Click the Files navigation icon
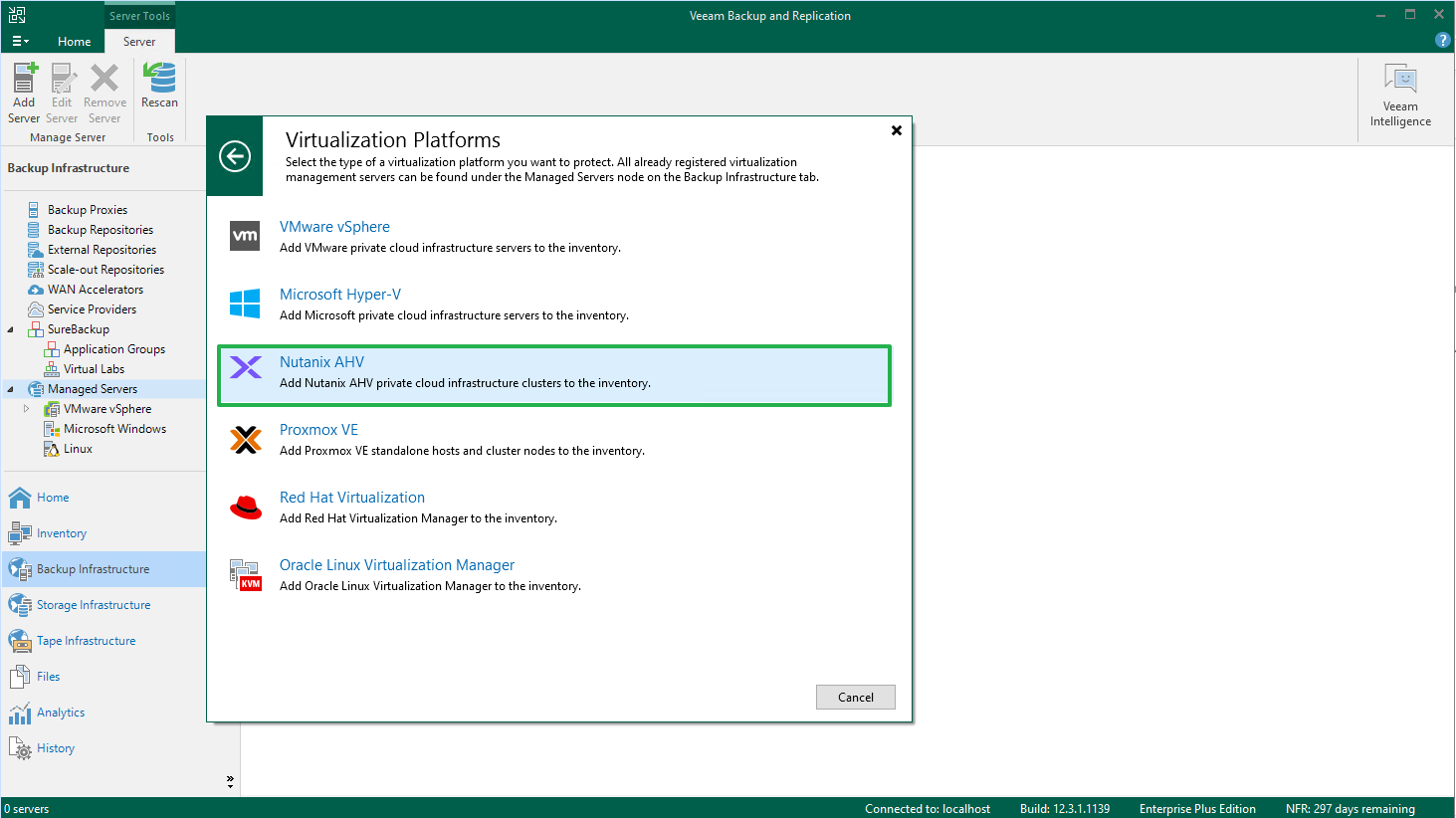This screenshot has width=1456, height=818. [20, 677]
